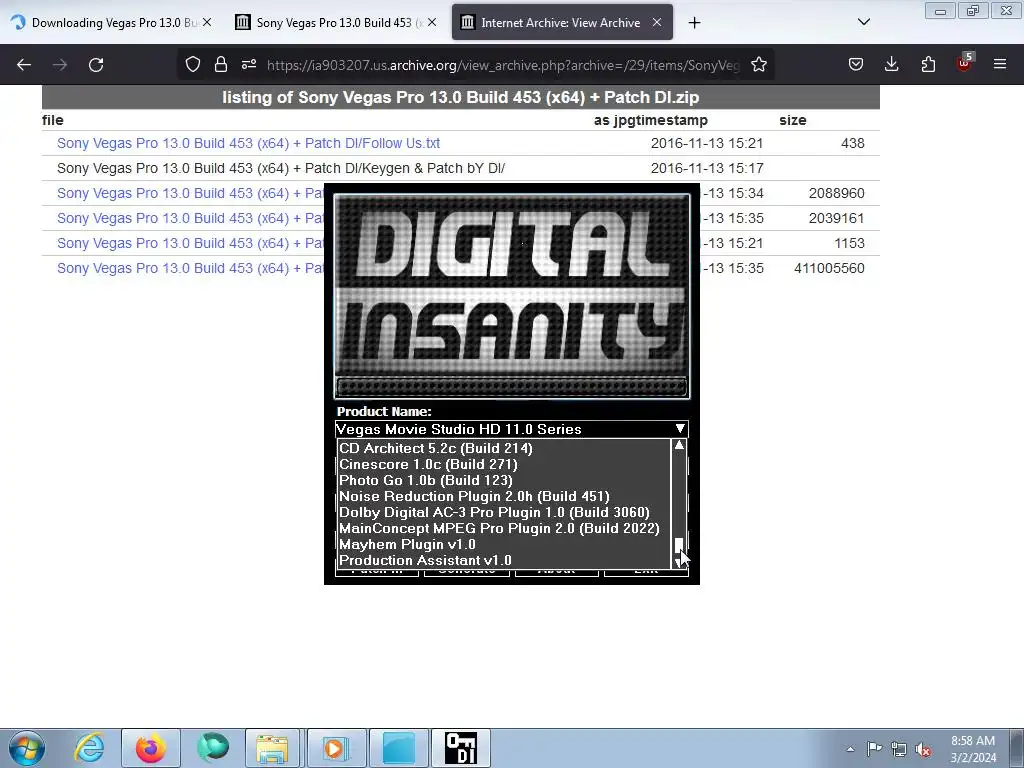Viewport: 1024px width, 768px height.
Task: Close the Sony Vegas Pro Build 453 tab
Action: (432, 22)
